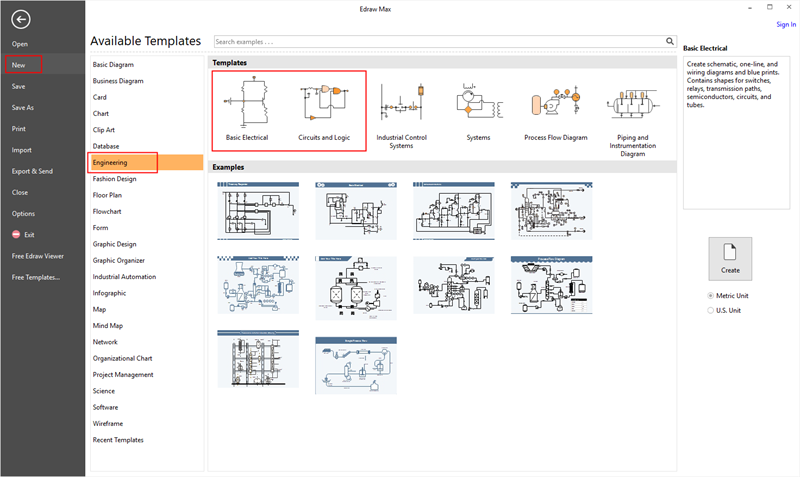Screen dimensions: 800x477
Task: Select the Process Flow Diagram template icon
Action: coord(556,102)
